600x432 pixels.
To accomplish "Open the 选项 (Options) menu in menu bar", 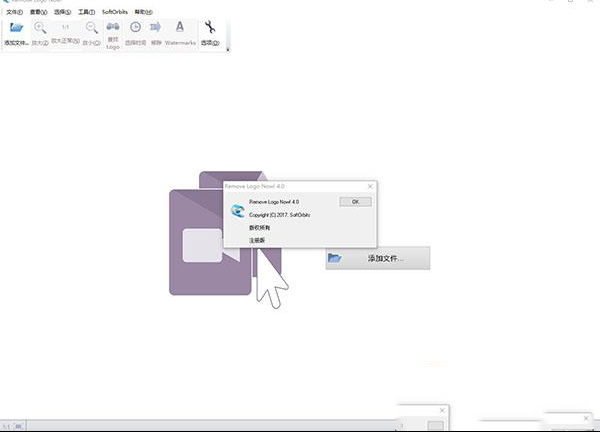I will (x=64, y=12).
